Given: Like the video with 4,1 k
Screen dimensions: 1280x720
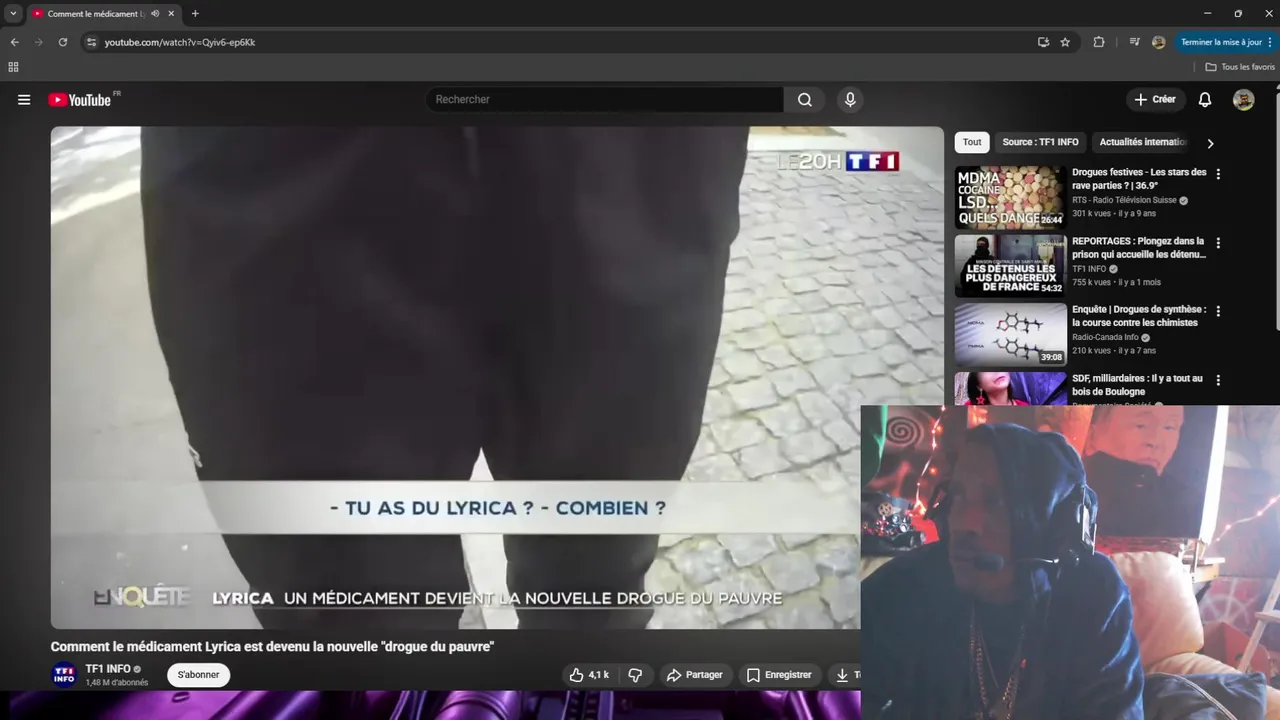Looking at the screenshot, I should pos(589,675).
